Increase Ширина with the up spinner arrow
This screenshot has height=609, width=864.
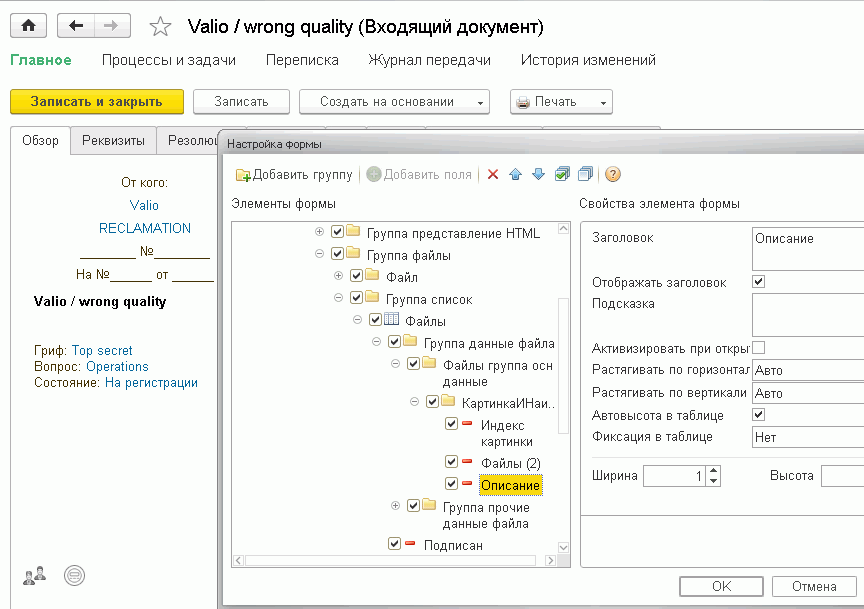click(714, 471)
